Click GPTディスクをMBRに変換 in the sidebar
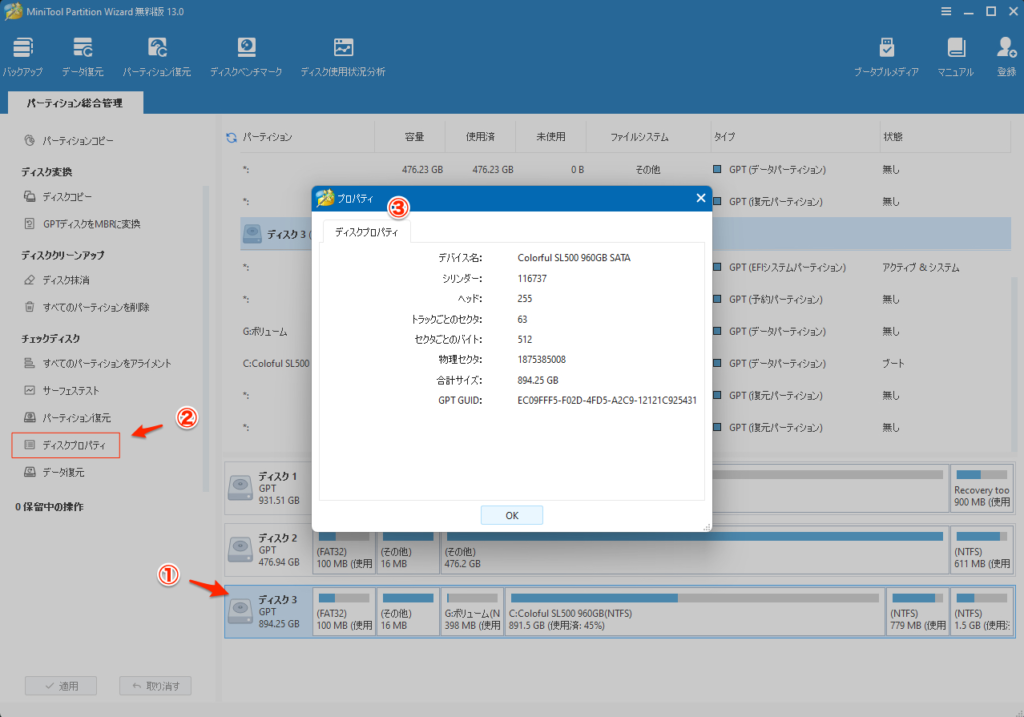Viewport: 1024px width, 717px height. (90, 224)
